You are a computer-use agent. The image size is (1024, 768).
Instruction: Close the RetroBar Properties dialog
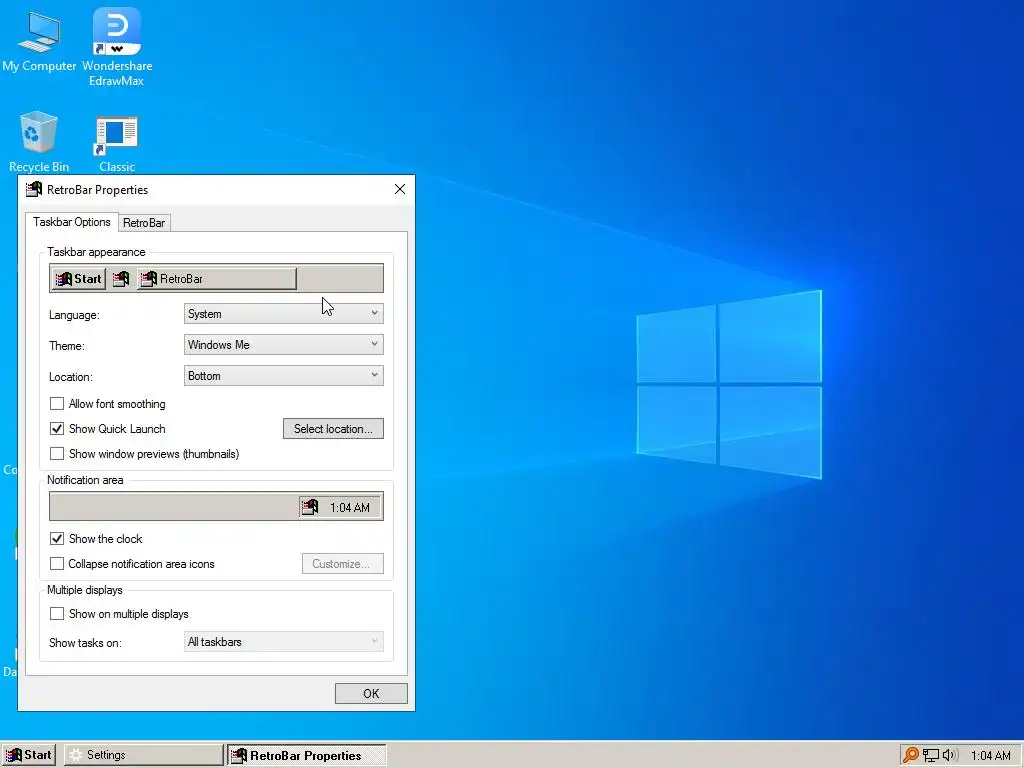pyautogui.click(x=400, y=189)
